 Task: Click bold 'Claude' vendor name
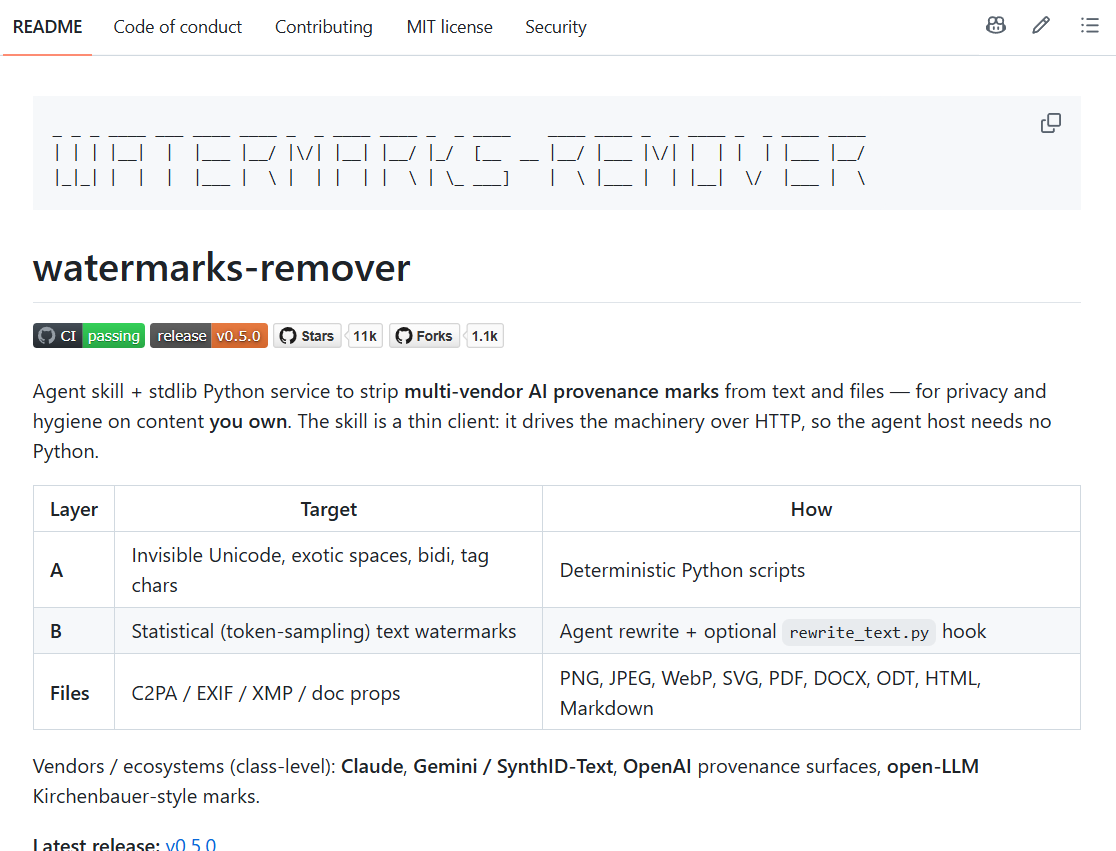pyautogui.click(x=372, y=766)
